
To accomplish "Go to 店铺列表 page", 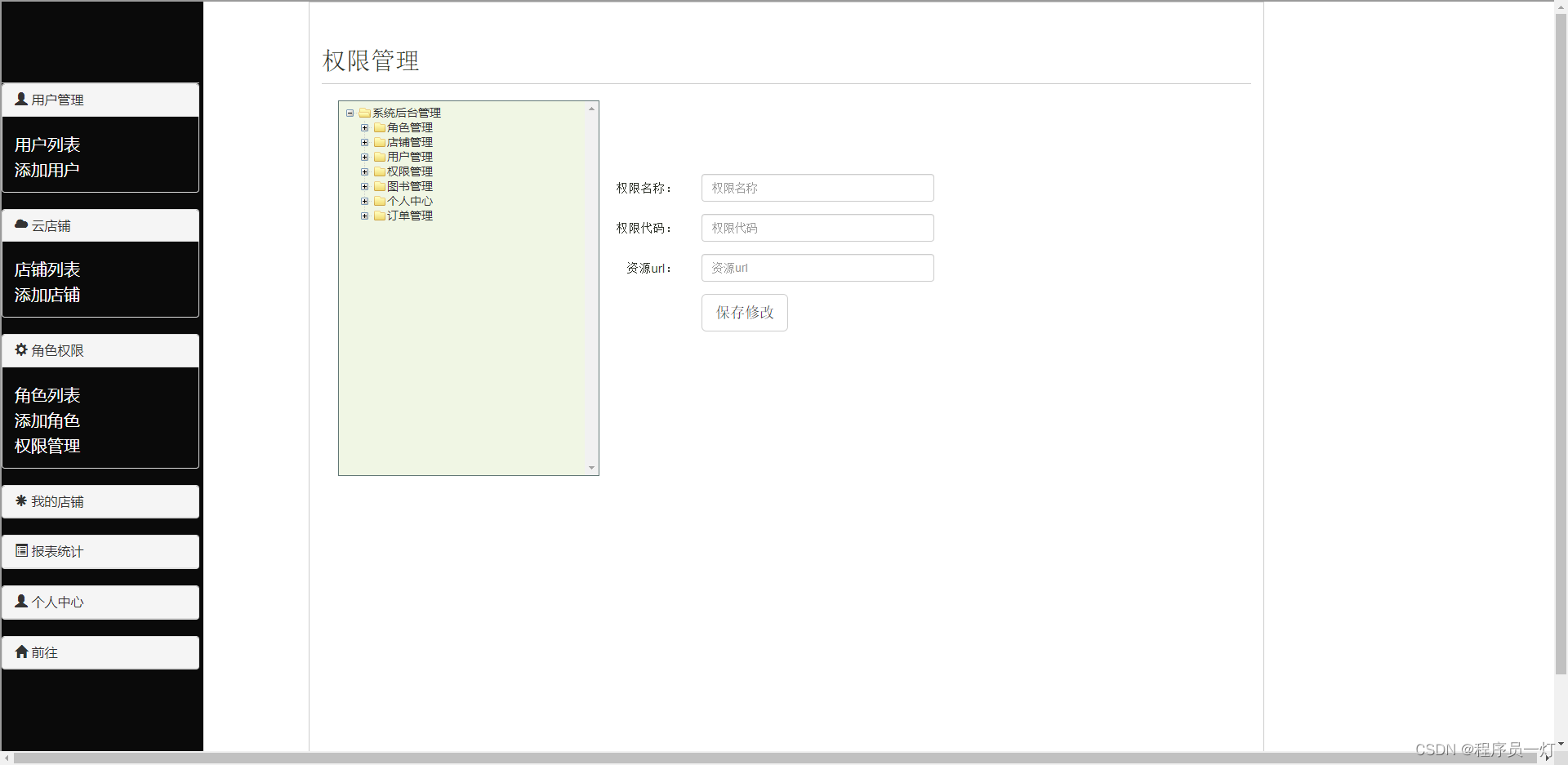I will [x=47, y=269].
